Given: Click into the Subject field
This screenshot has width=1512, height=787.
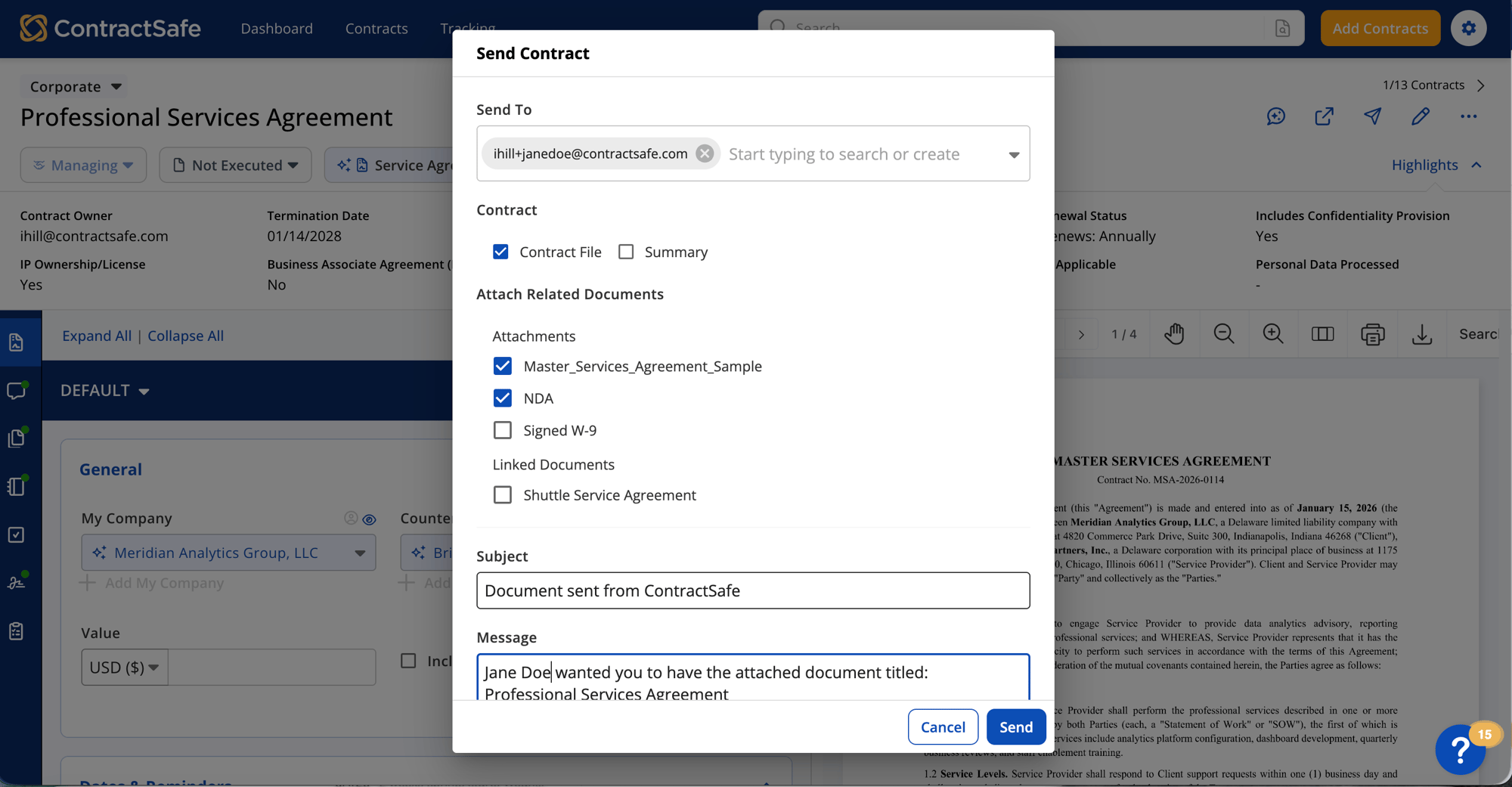Looking at the screenshot, I should click(x=753, y=590).
